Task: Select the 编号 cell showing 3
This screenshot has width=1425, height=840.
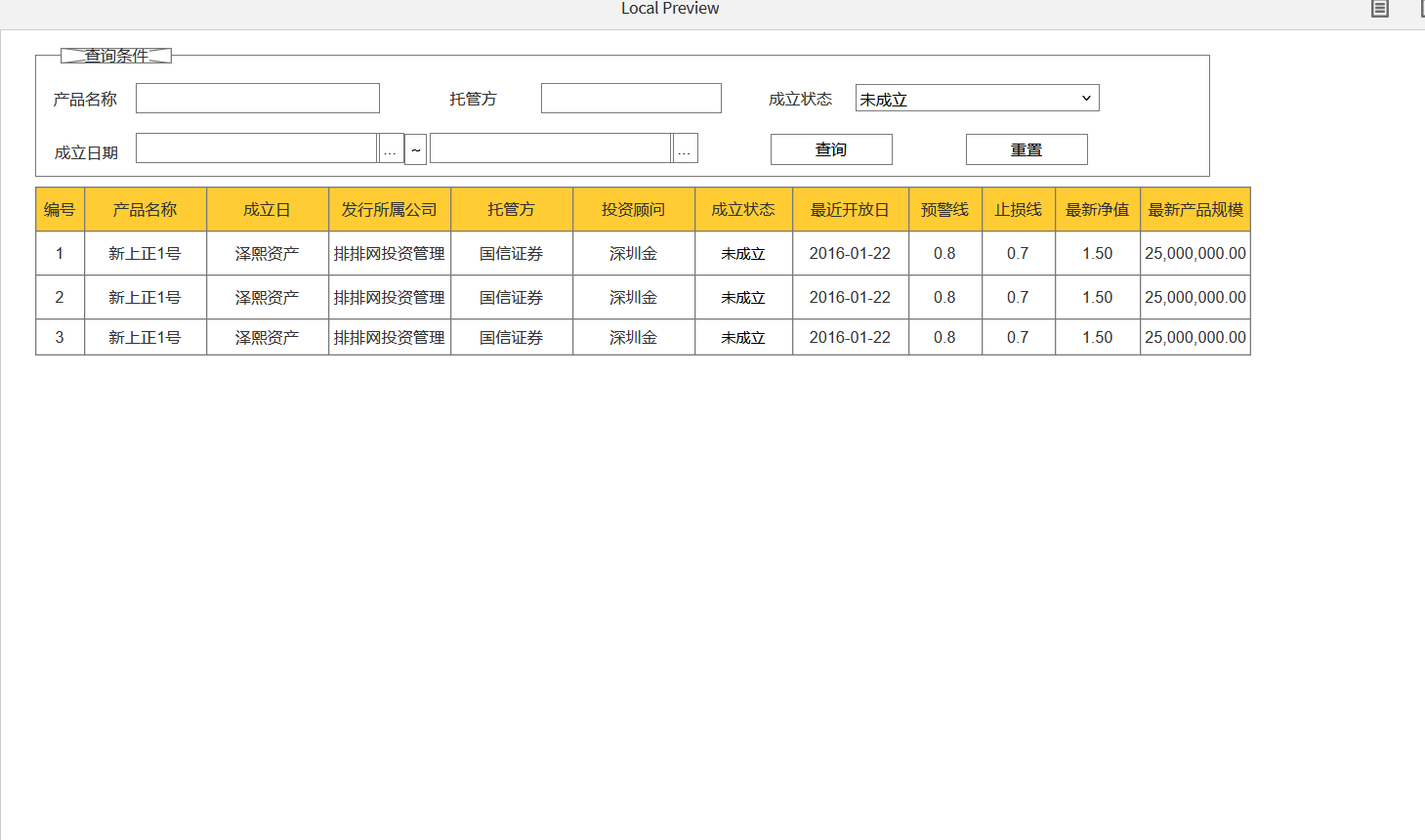Action: tap(61, 337)
